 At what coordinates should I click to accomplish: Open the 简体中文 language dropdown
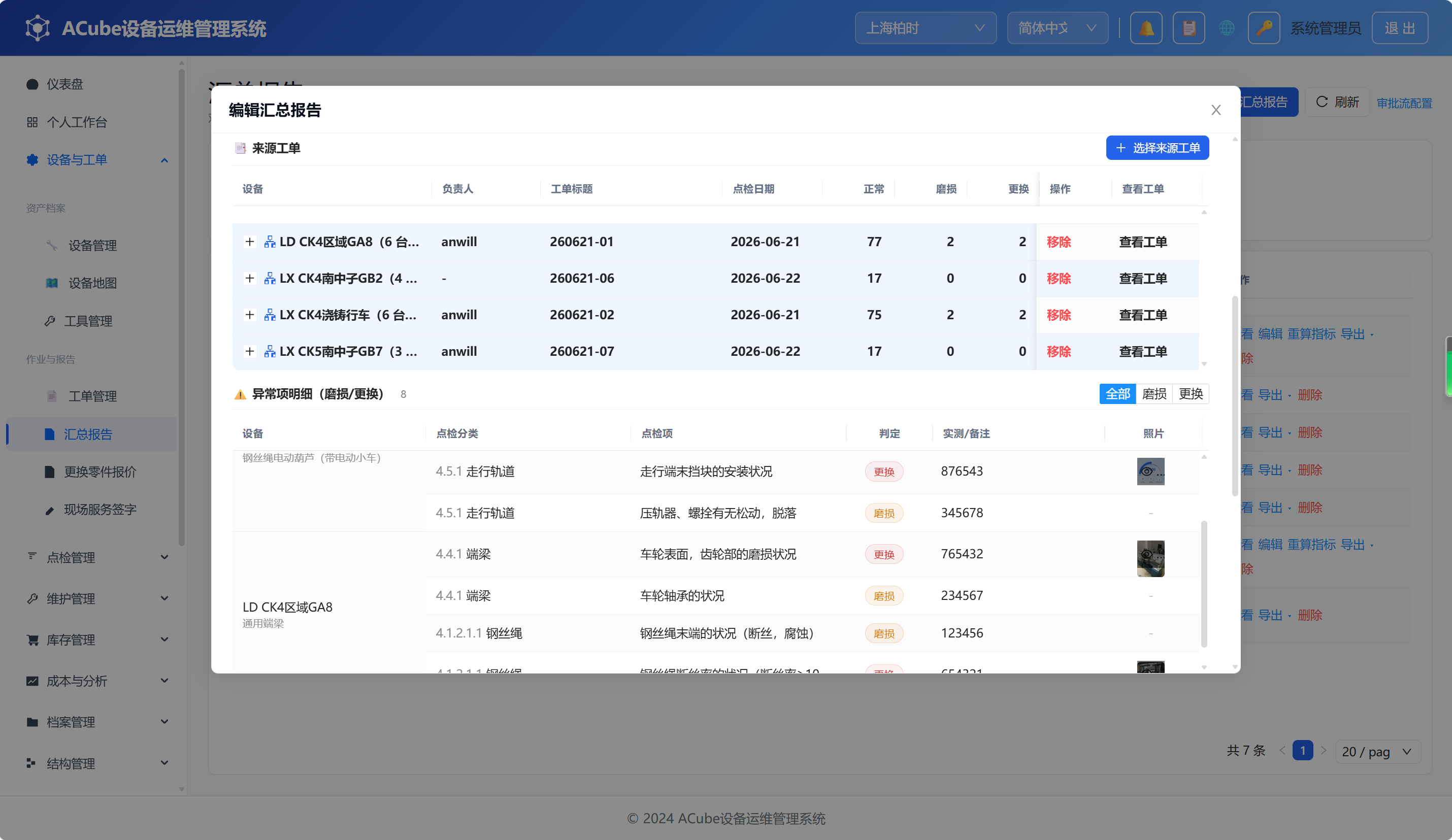pos(1058,27)
